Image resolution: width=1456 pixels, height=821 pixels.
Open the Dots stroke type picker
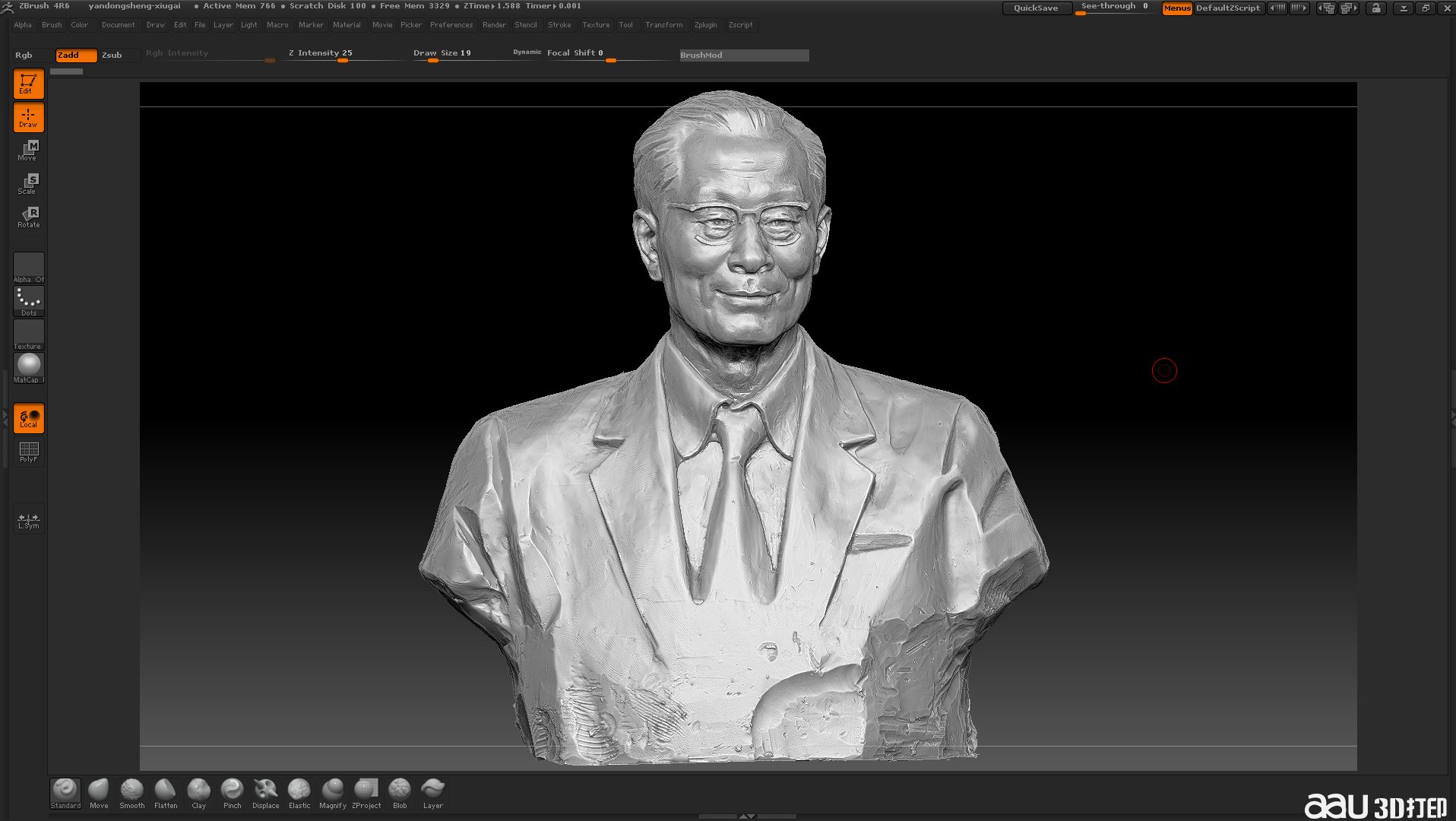(x=29, y=301)
